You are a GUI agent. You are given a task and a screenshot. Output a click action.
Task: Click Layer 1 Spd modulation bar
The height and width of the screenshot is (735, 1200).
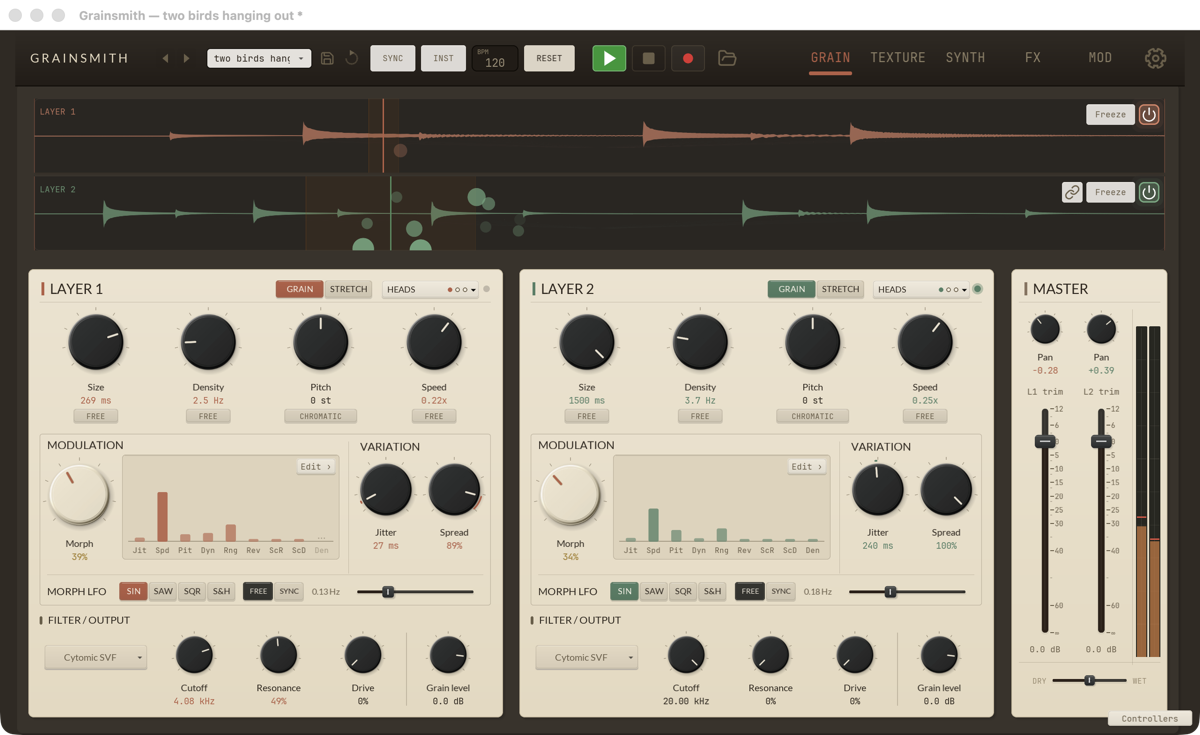[x=162, y=516]
